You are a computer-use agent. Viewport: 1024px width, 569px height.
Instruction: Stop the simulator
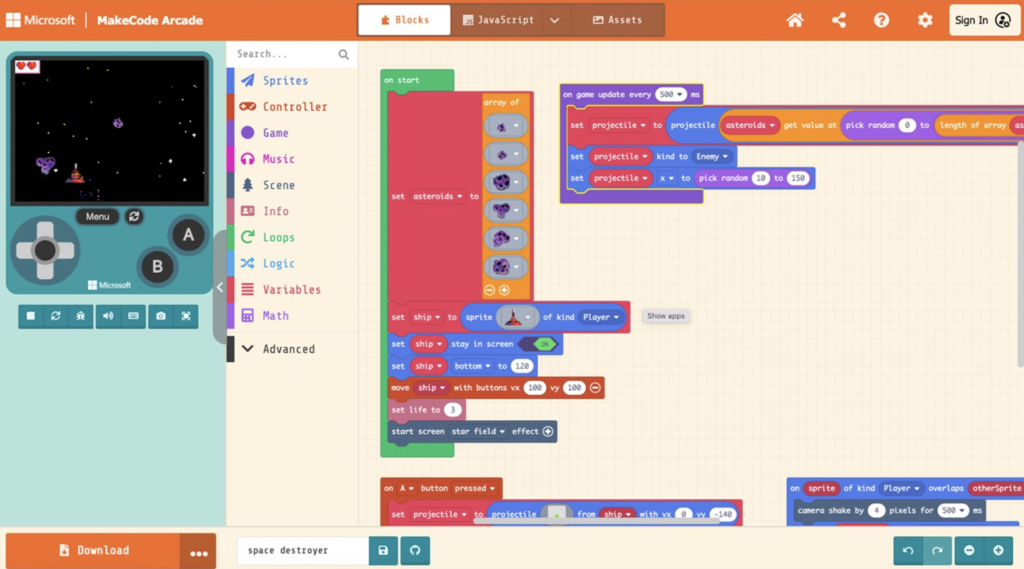click(x=30, y=316)
